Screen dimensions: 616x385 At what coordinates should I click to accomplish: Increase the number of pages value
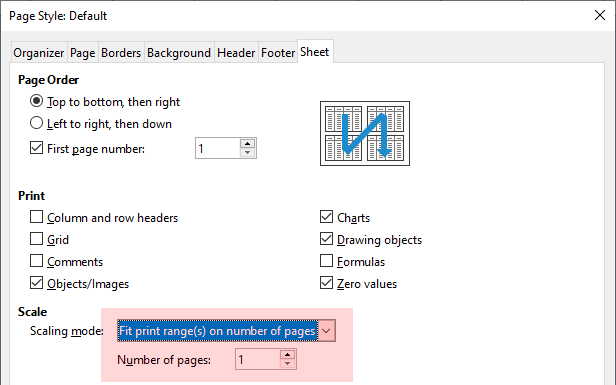coord(288,355)
